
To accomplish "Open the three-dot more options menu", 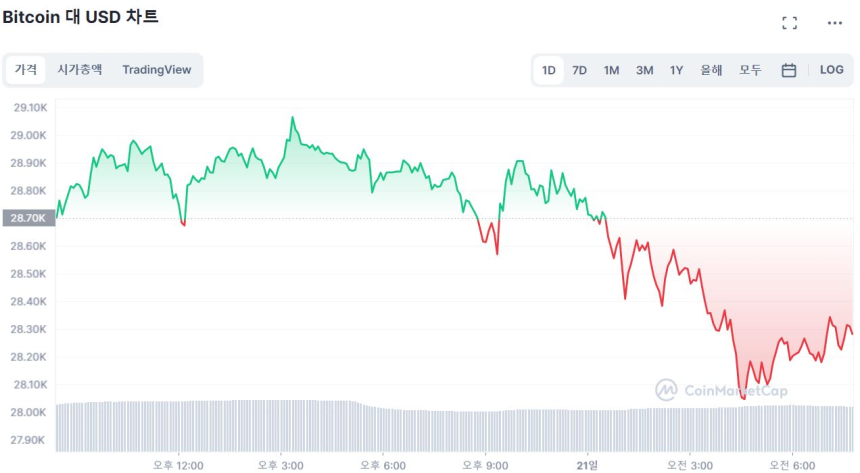I will [x=835, y=23].
